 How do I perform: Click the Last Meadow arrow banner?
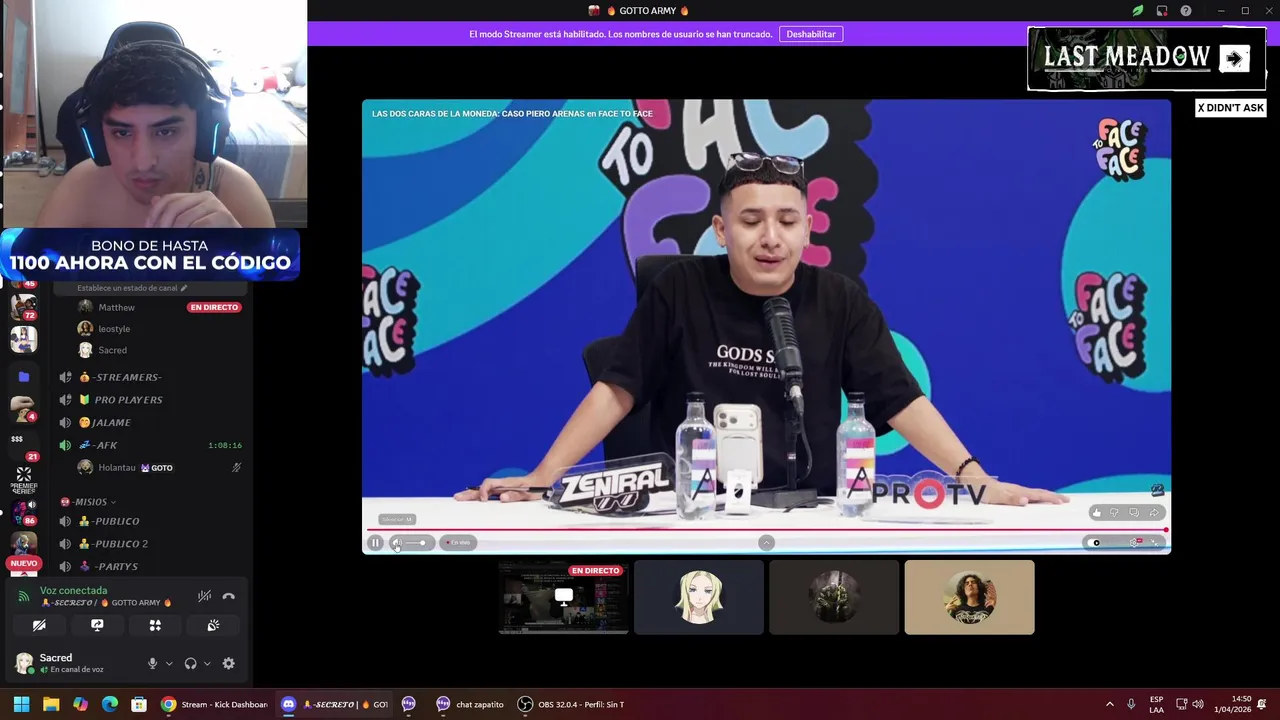click(1235, 59)
